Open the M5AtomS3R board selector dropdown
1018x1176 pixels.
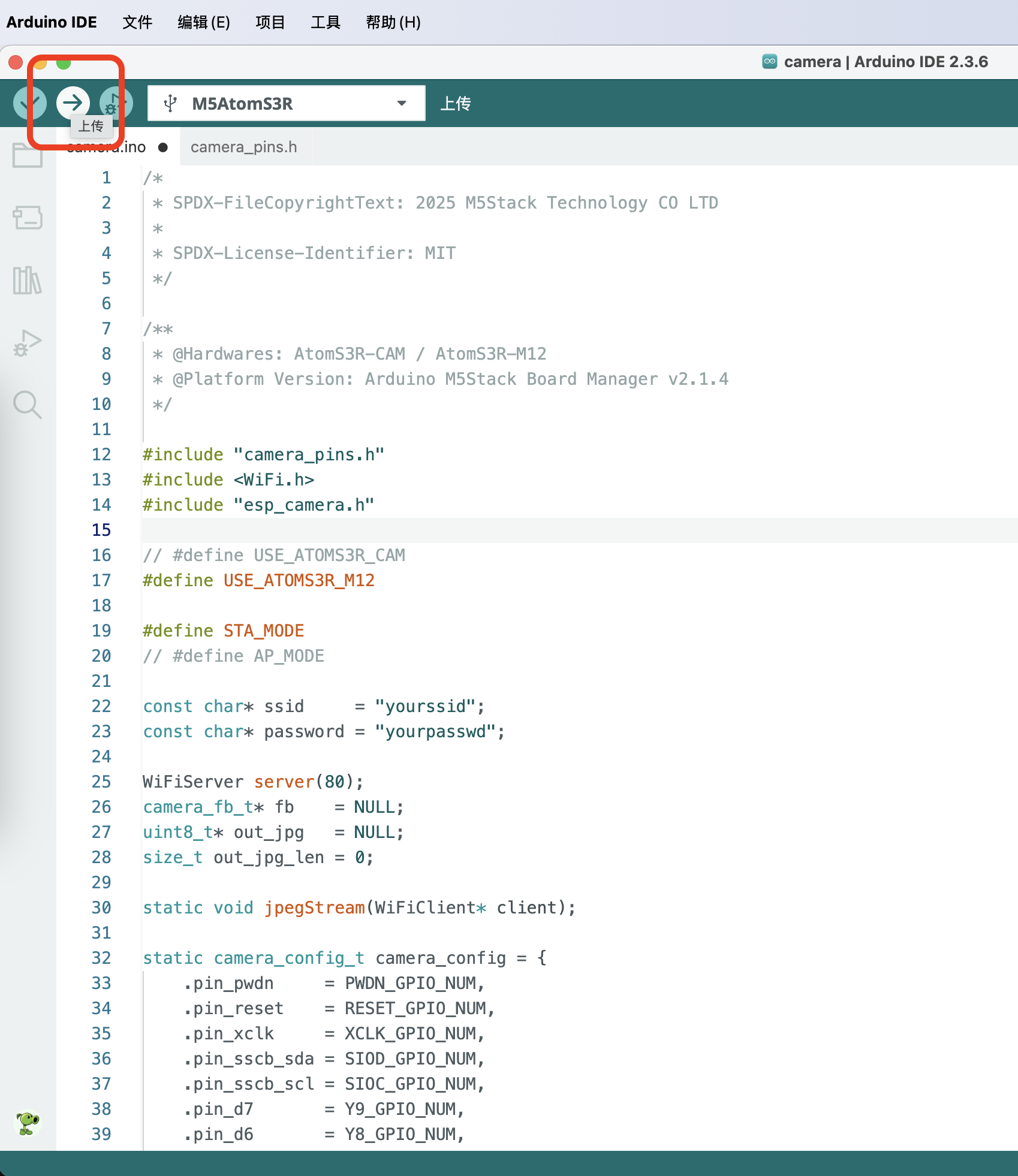[x=287, y=103]
